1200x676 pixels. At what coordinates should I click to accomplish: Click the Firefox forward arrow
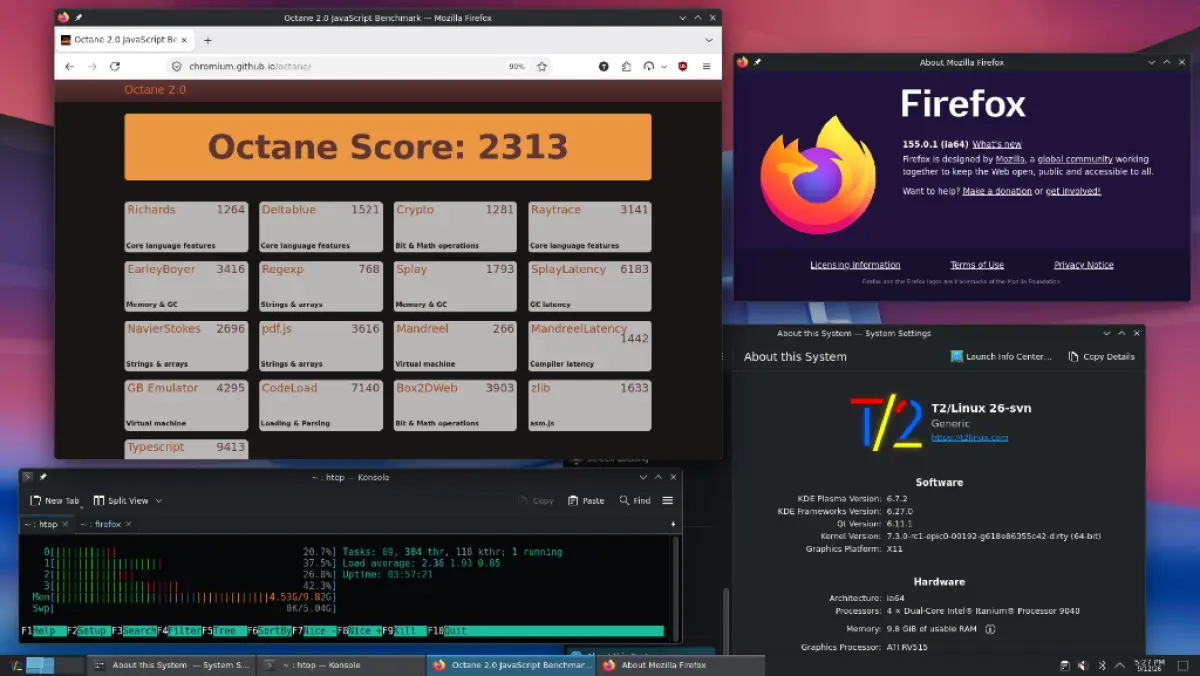coord(92,66)
